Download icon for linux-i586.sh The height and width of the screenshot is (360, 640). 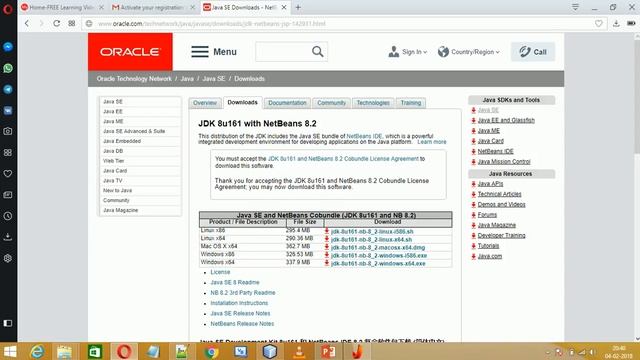327,231
